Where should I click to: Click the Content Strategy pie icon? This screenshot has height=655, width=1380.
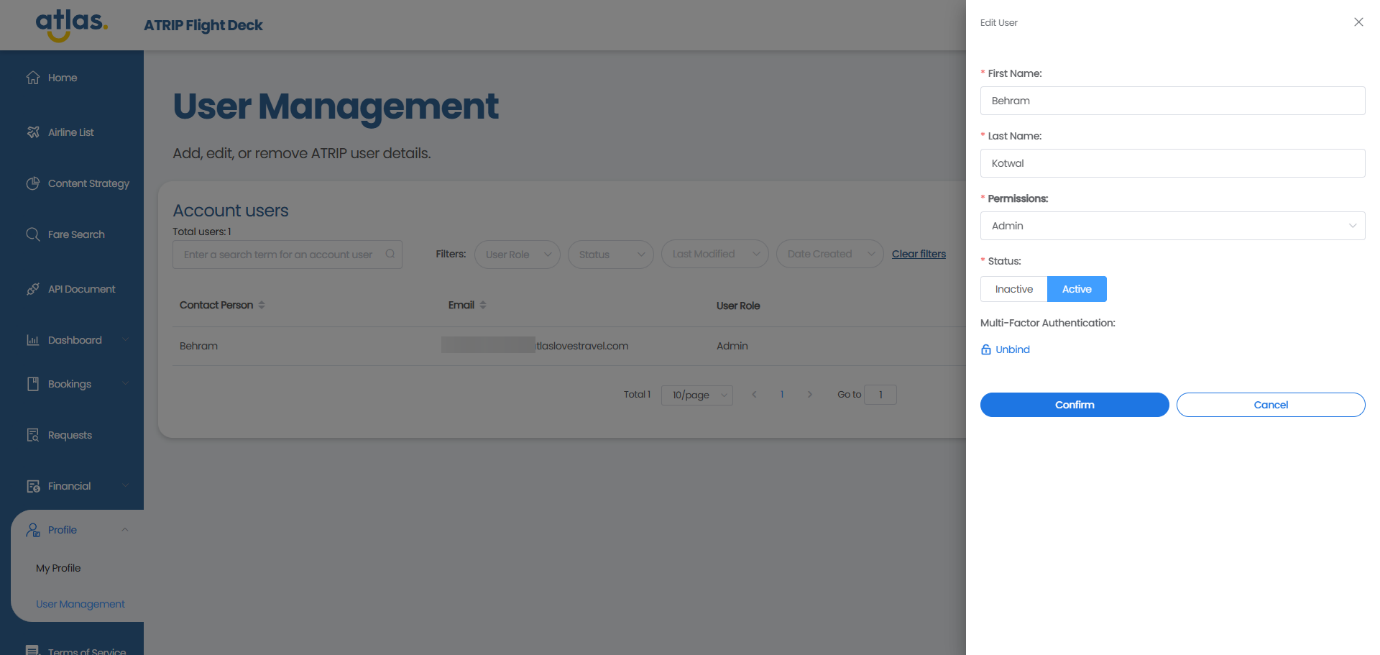click(33, 184)
